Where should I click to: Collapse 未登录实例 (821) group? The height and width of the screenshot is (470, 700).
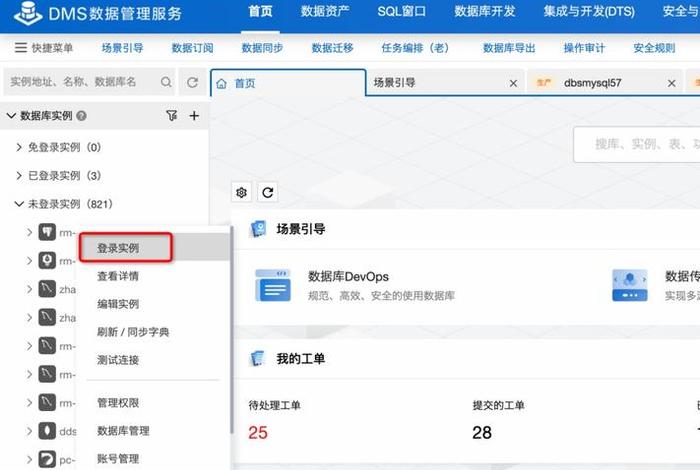19,204
